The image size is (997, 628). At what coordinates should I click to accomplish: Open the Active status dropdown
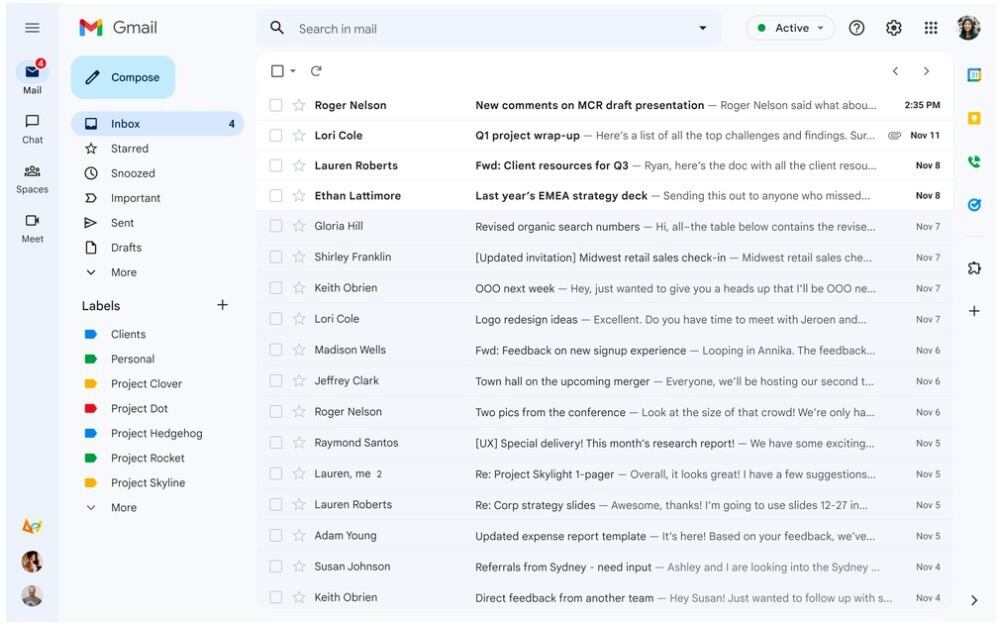(790, 28)
